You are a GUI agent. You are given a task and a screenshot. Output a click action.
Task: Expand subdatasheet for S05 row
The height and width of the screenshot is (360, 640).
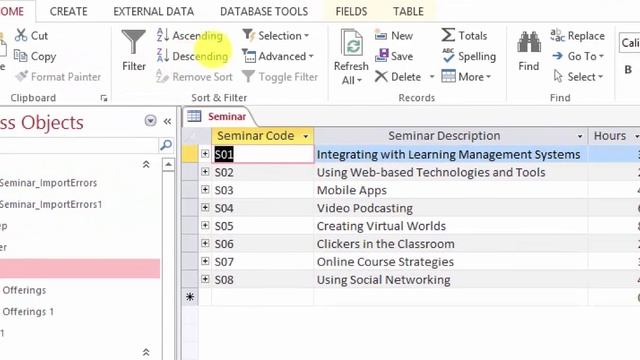[x=205, y=225]
